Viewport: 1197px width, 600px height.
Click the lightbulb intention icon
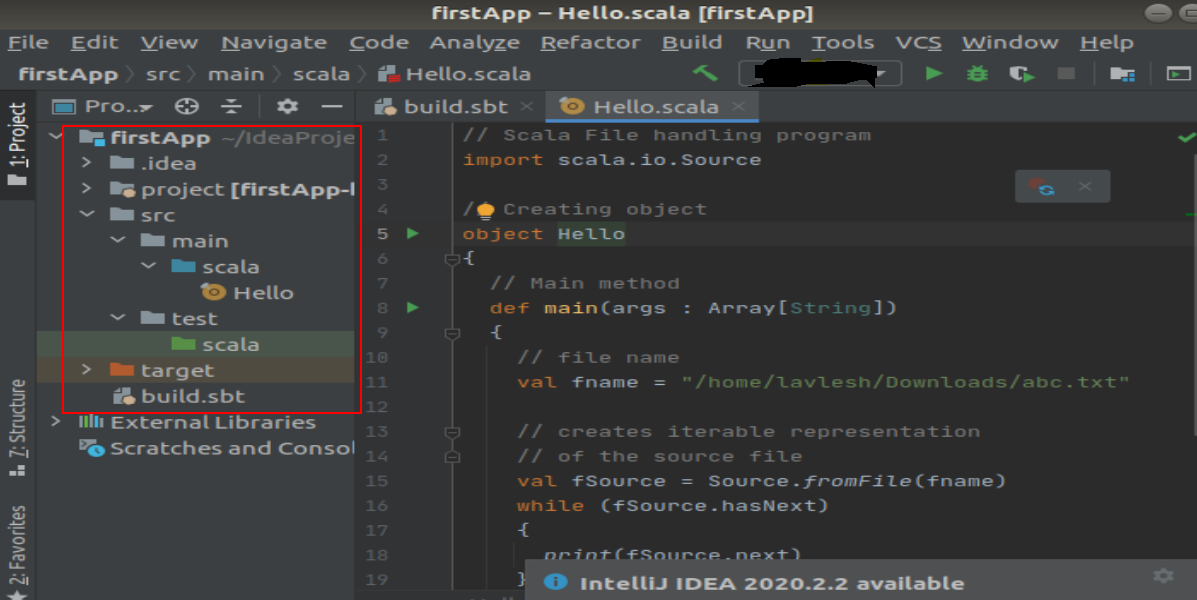click(486, 211)
